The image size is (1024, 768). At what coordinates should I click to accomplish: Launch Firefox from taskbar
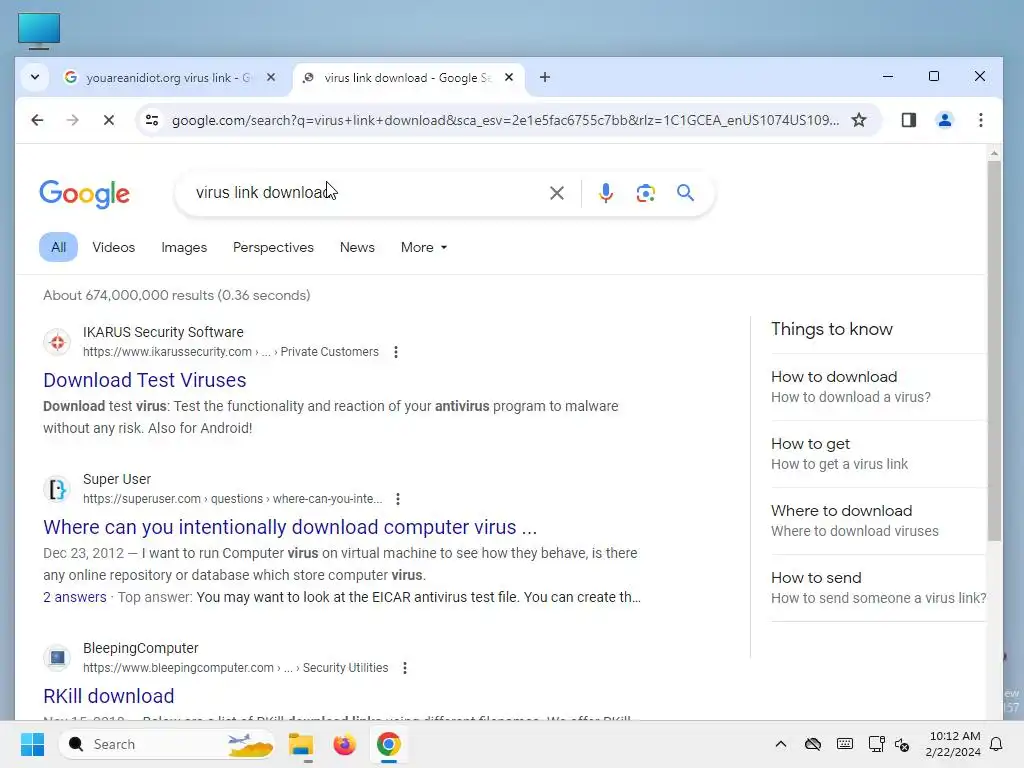click(344, 744)
